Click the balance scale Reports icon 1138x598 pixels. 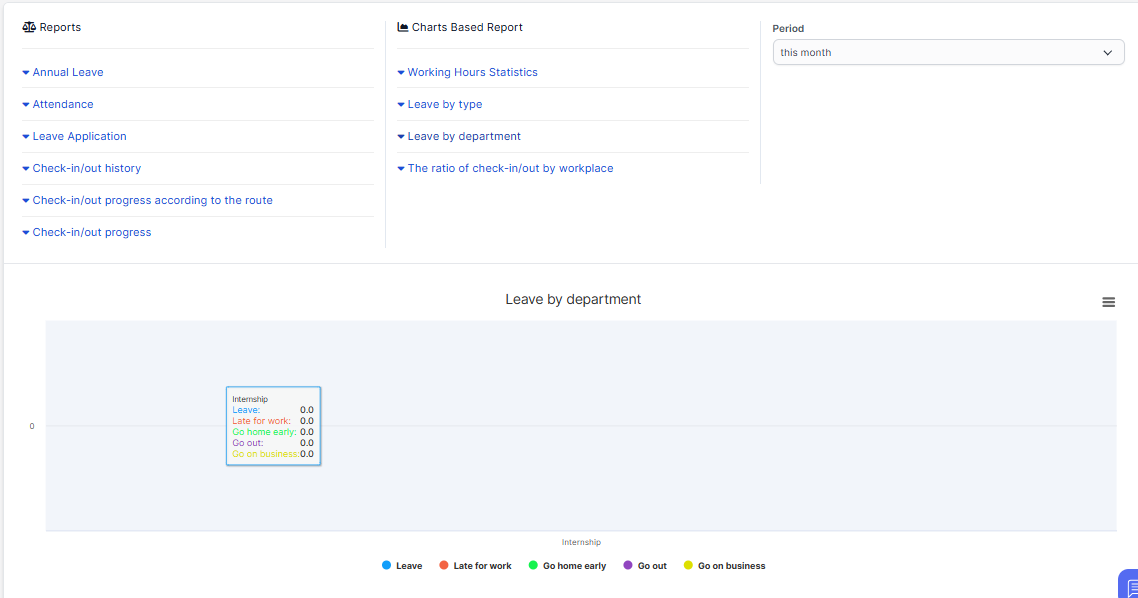click(28, 27)
